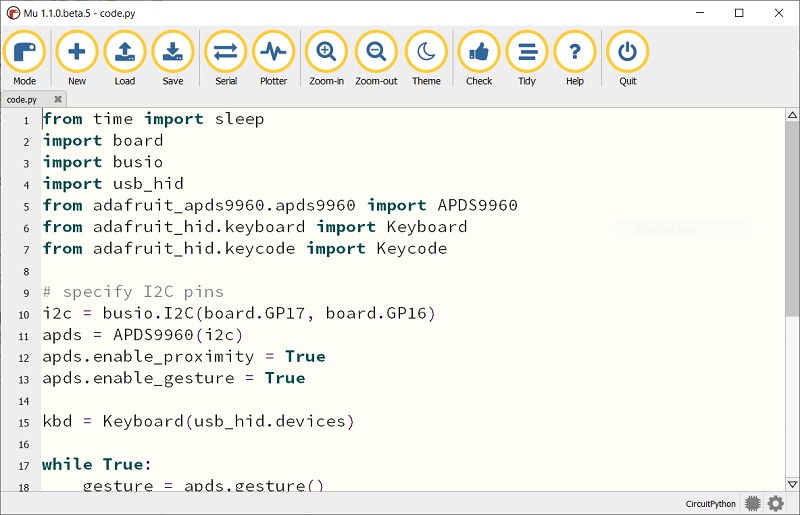The image size is (800, 515).
Task: Open the Help documentation
Action: pos(575,52)
